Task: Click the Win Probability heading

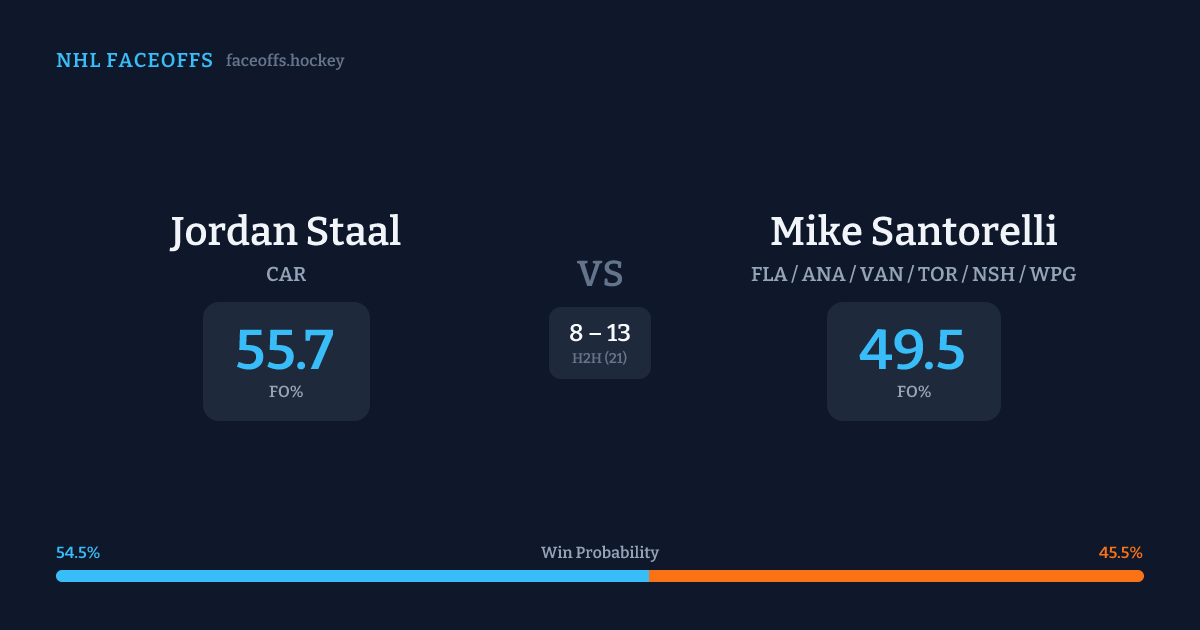Action: [x=600, y=553]
